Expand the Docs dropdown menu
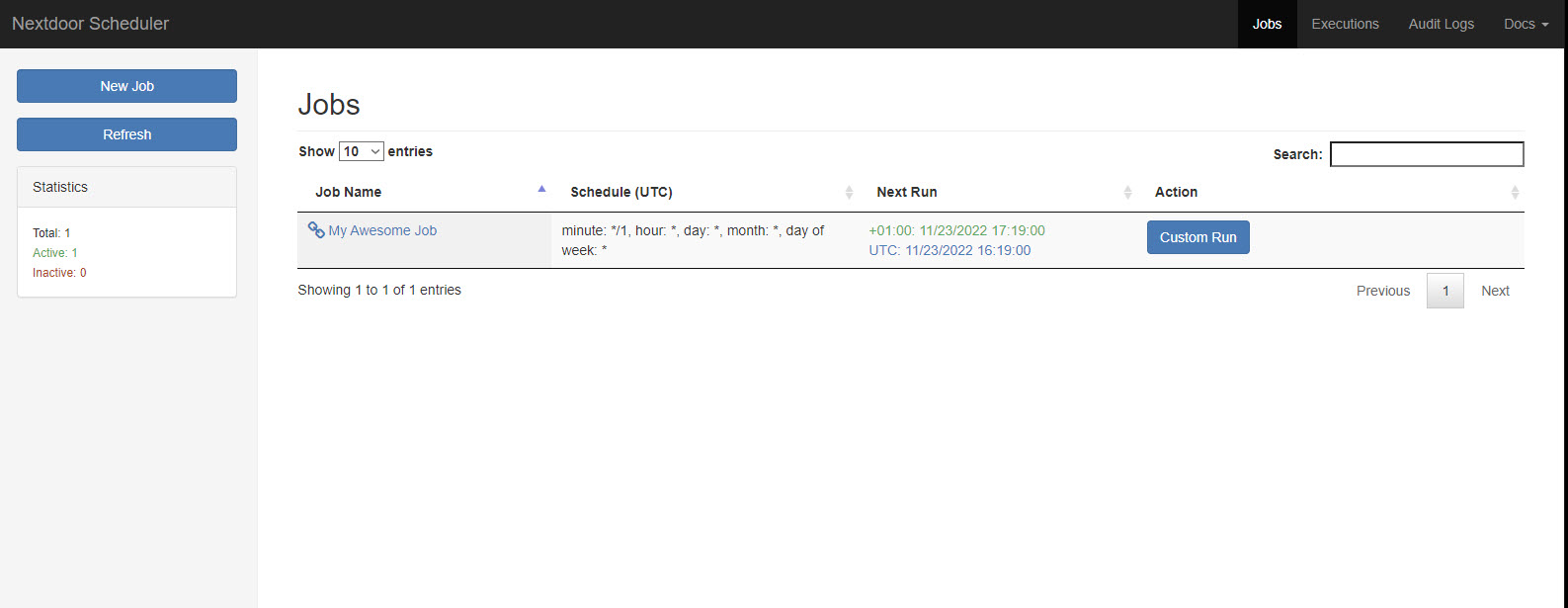Viewport: 1568px width, 608px height. [1526, 24]
